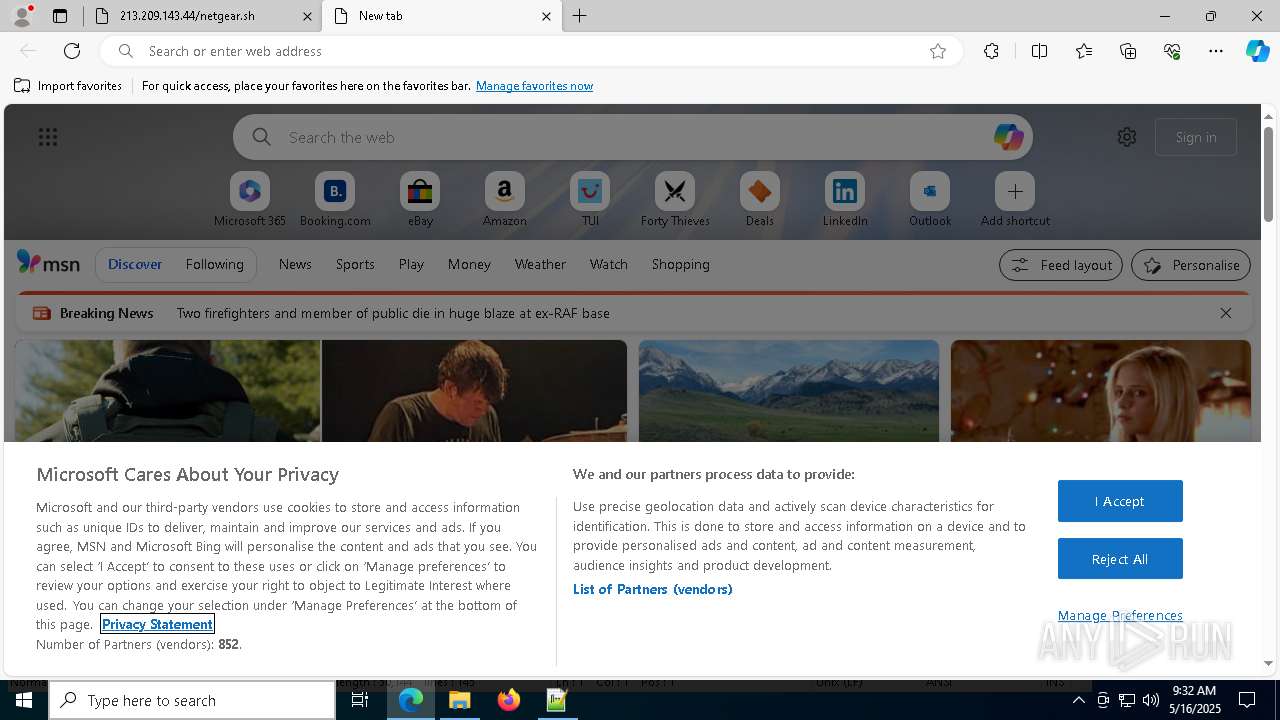Focus the taskbar Type here to search box

click(x=192, y=700)
